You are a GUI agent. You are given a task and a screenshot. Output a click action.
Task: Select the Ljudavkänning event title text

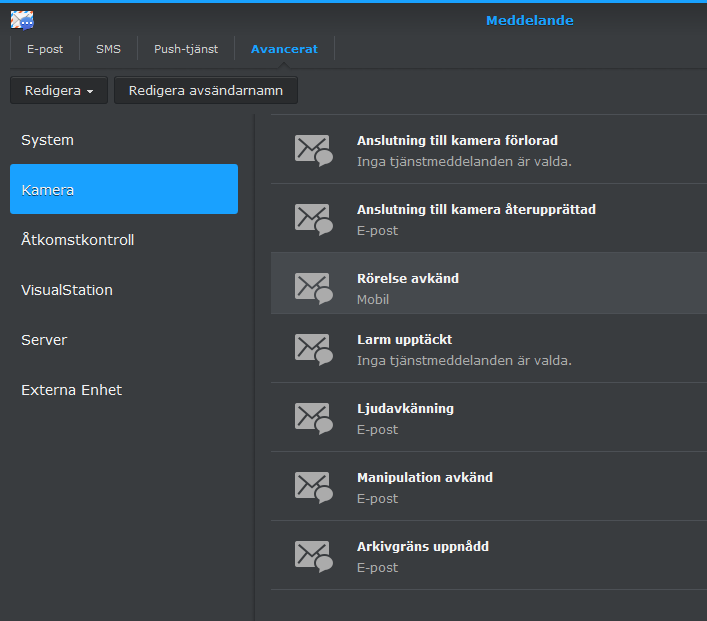(405, 409)
